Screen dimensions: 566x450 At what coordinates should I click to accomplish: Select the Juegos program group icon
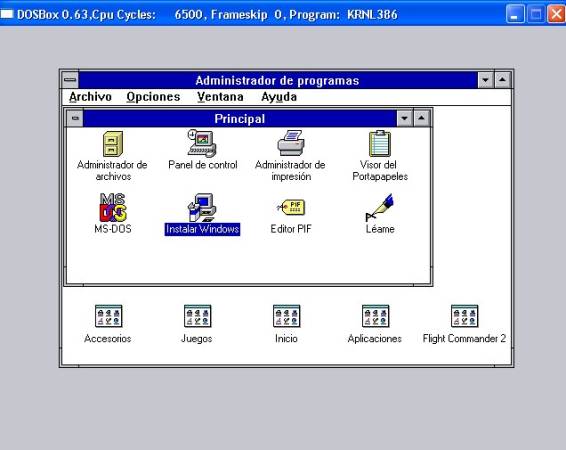197,316
